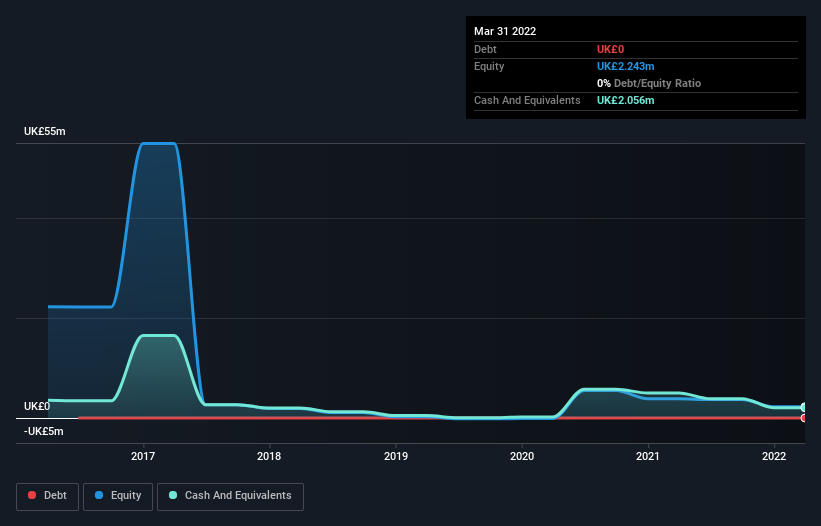Click the tooltip Equity row label
The image size is (821, 526).
pos(489,66)
